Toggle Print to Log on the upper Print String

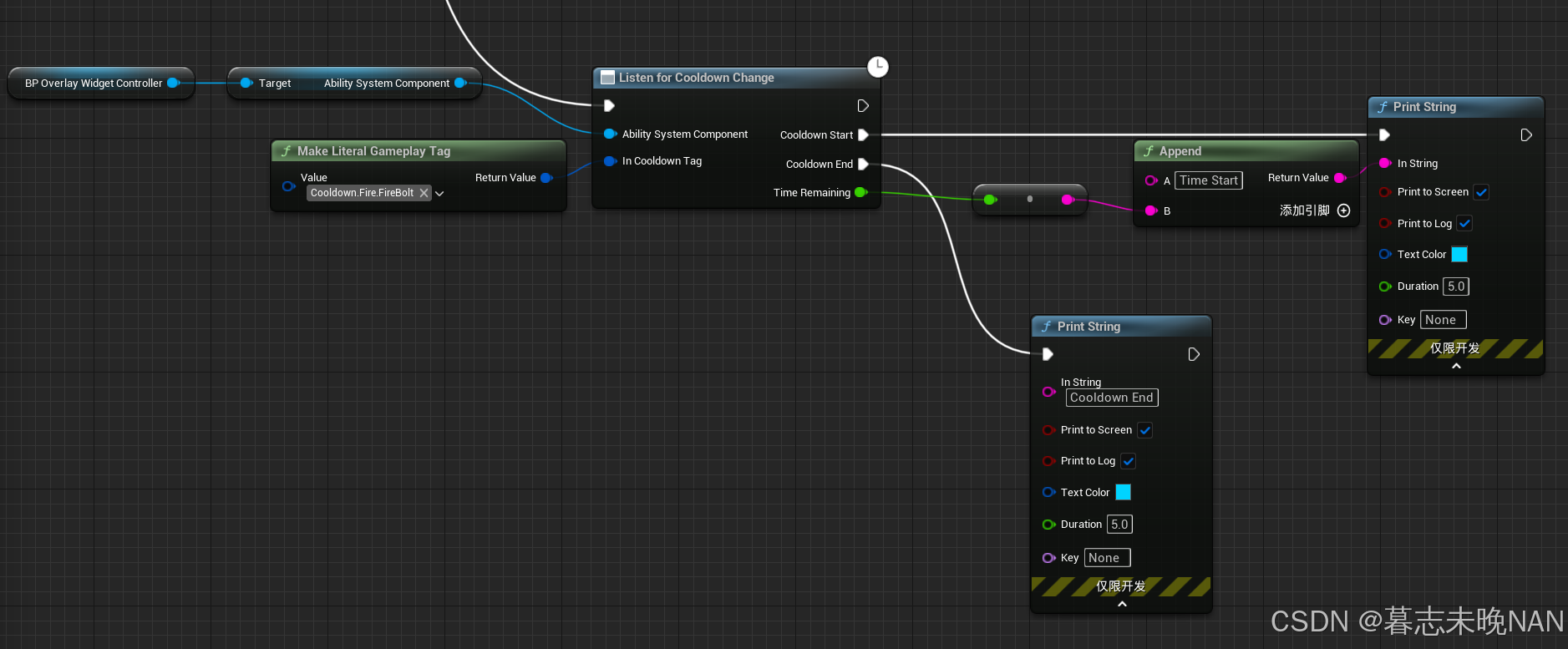point(1464,223)
